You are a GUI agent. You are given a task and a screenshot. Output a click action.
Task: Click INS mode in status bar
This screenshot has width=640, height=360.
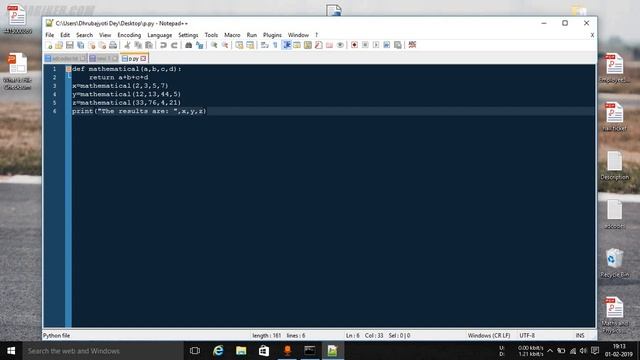580,336
